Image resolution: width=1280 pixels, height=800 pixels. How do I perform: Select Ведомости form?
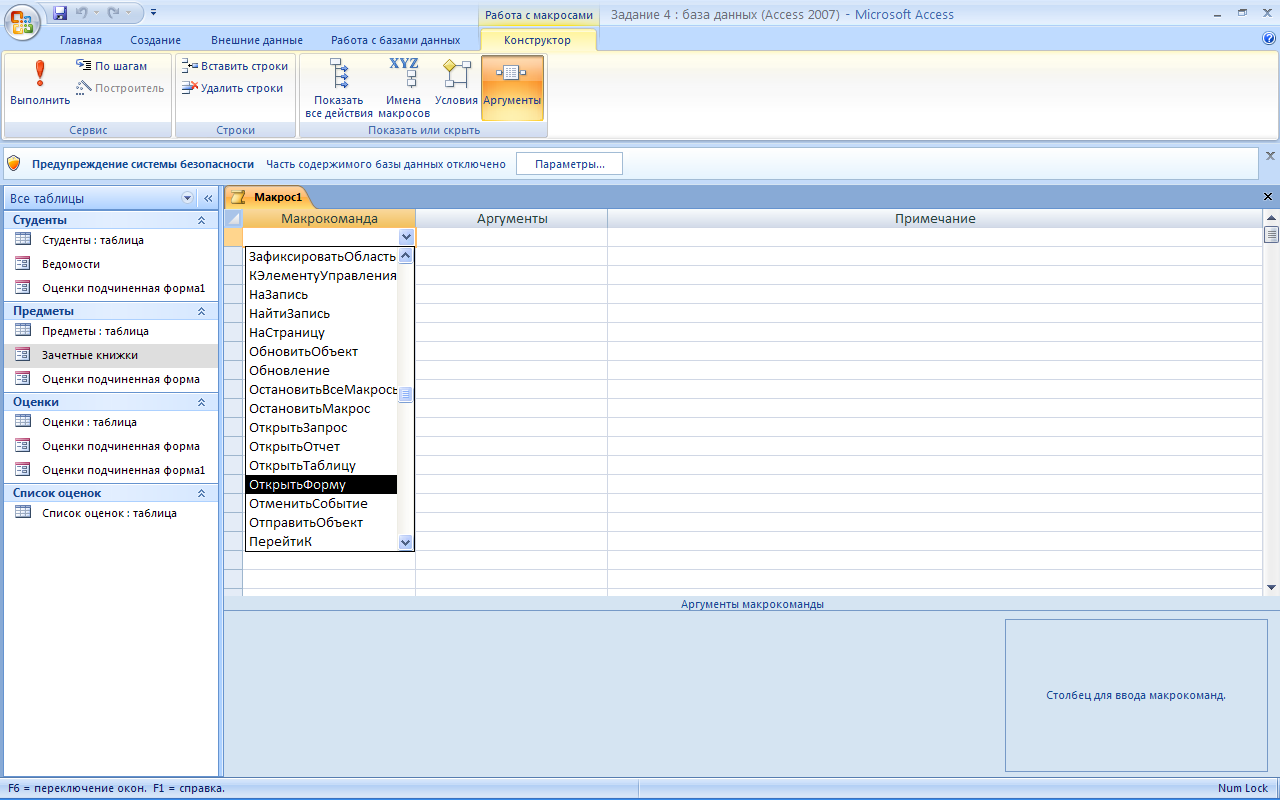coord(111,264)
